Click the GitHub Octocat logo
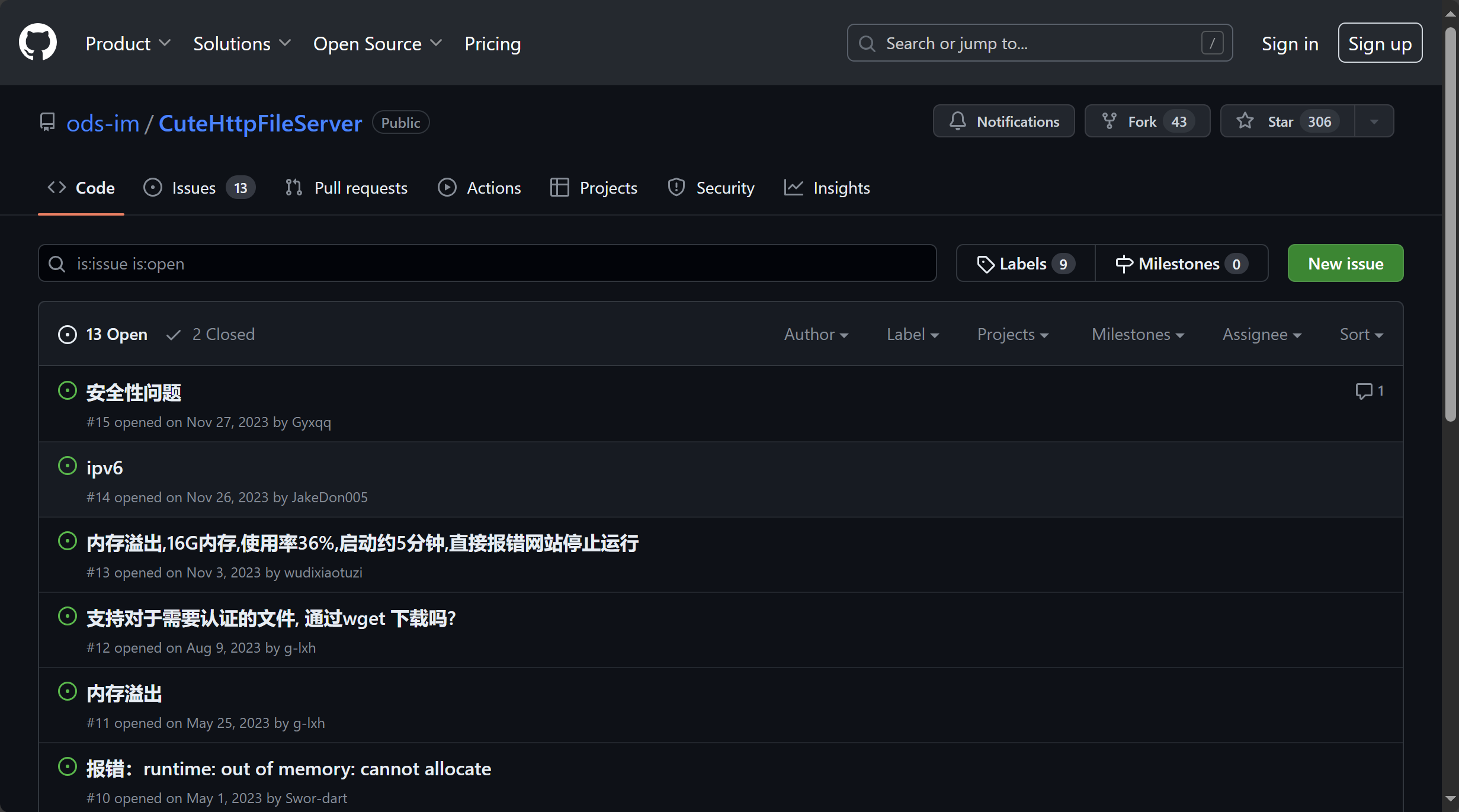 (38, 42)
